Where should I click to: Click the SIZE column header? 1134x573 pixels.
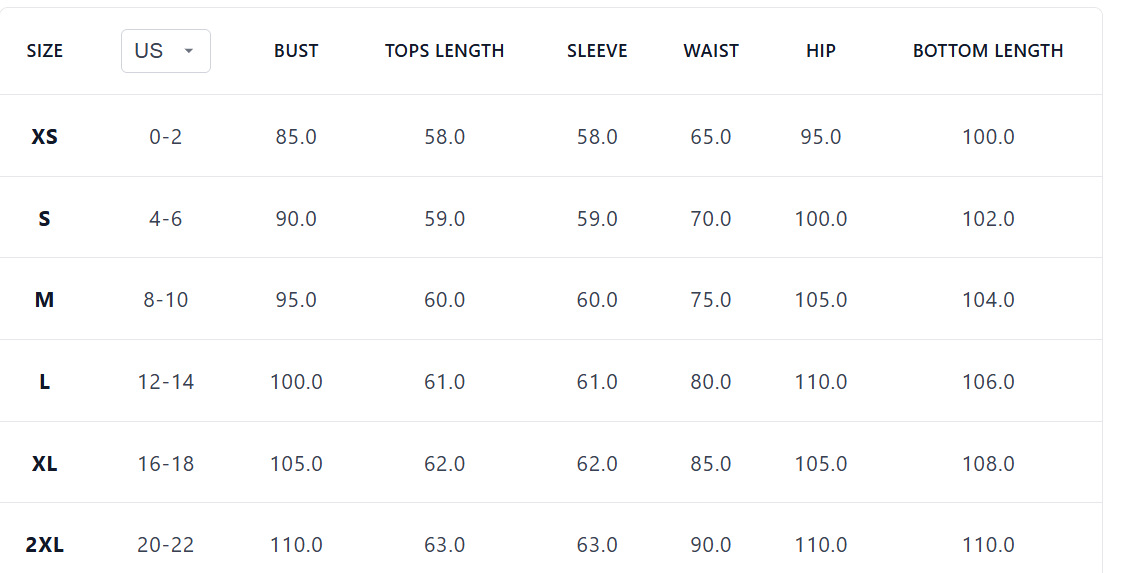45,51
